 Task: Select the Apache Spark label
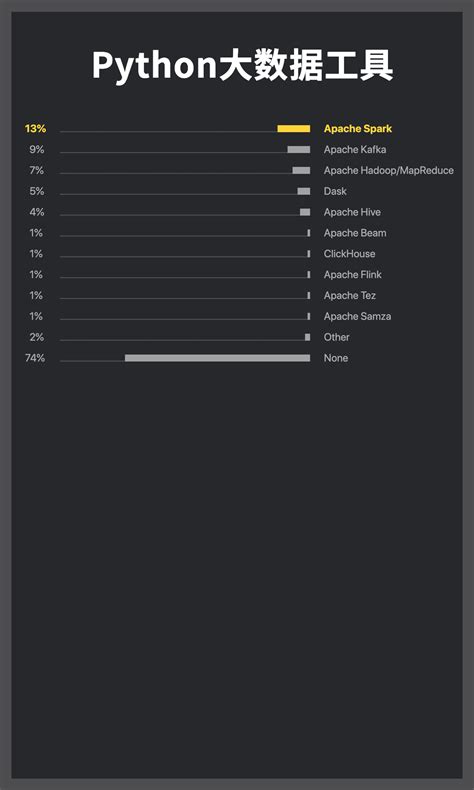point(358,129)
